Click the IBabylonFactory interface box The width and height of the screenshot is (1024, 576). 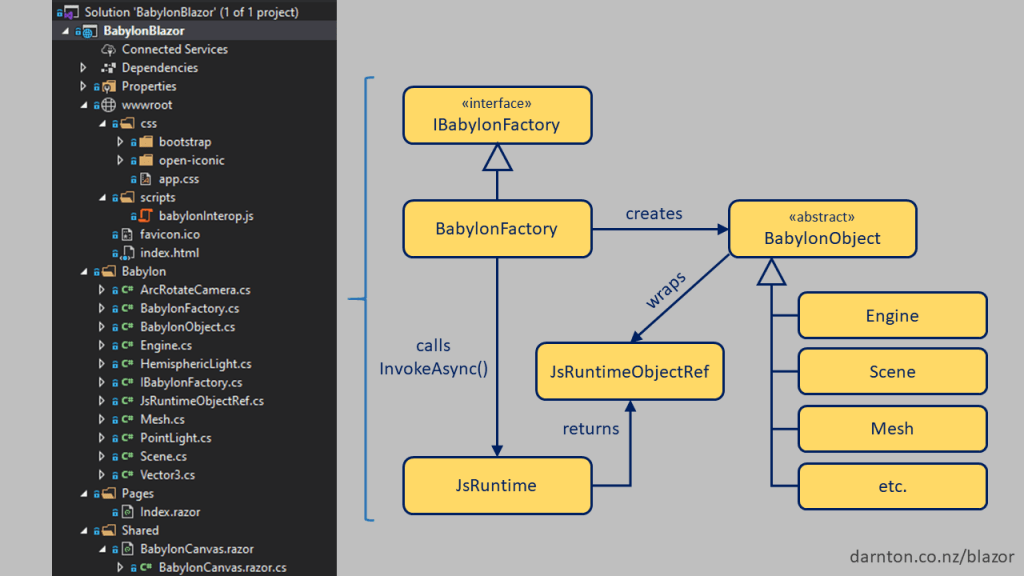[497, 115]
